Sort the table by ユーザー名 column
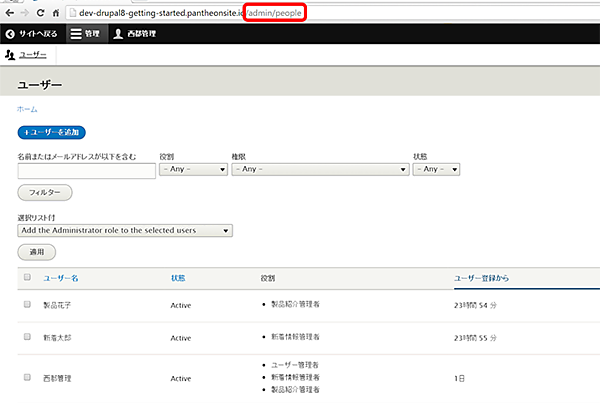Screen dimensions: 600x403 pyautogui.click(x=60, y=277)
